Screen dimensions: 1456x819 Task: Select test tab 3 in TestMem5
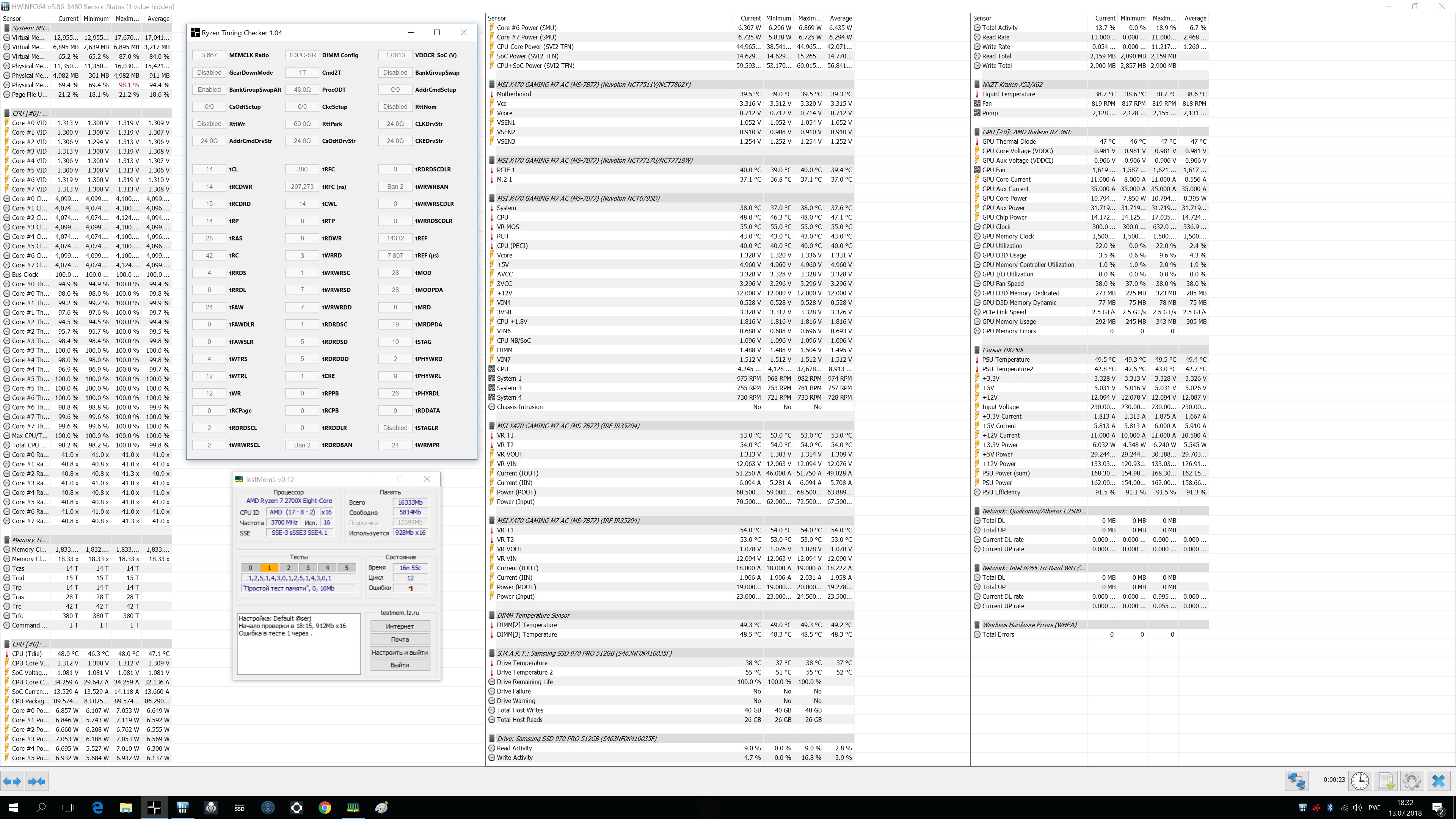pos(308,568)
